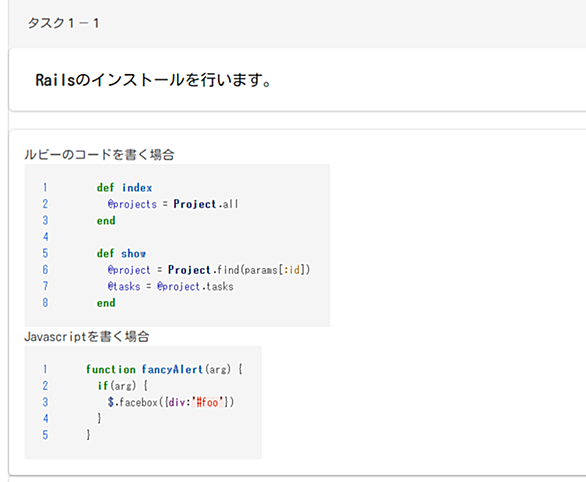Screen dimensions: 586x482
Task: Click the line '@tasks = @project.tasks'
Action: pyautogui.click(x=170, y=286)
